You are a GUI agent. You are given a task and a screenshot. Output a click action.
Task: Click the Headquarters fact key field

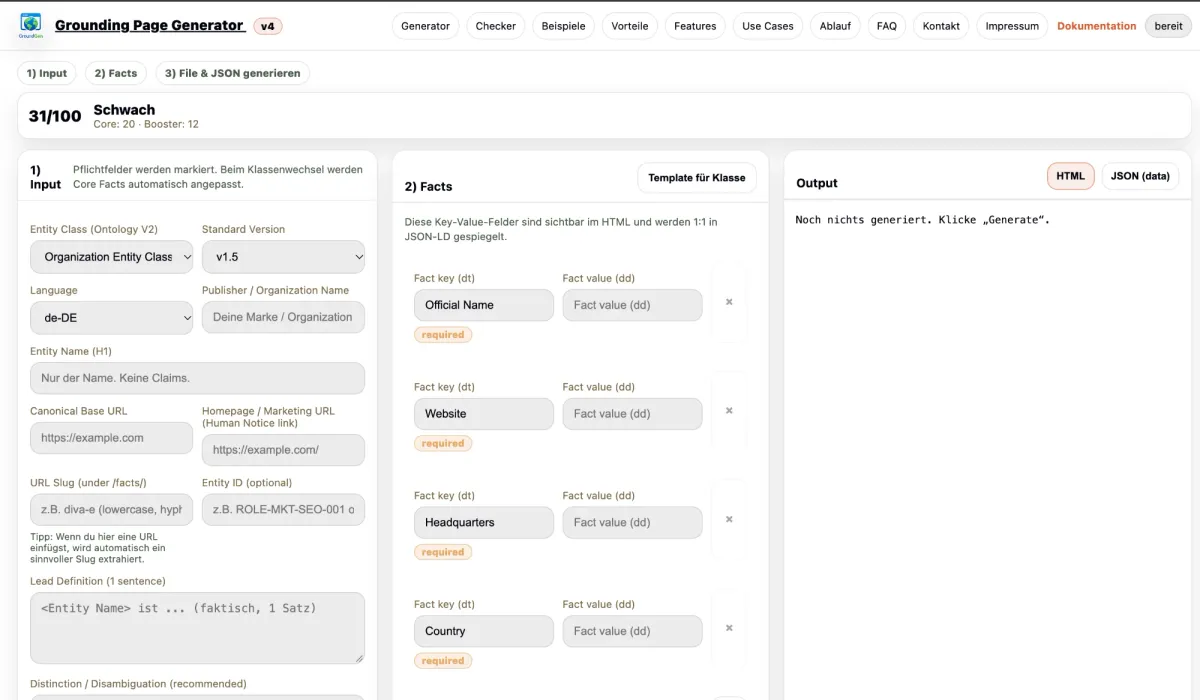tap(484, 522)
